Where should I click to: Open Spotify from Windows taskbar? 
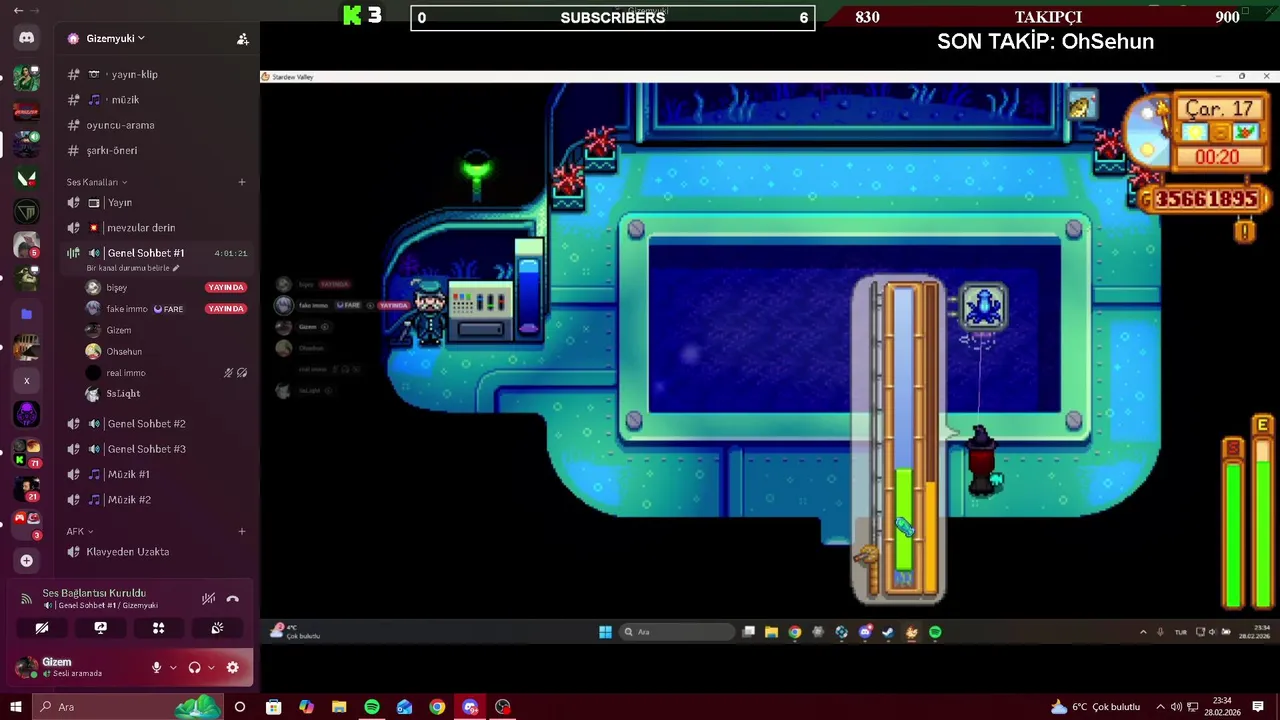click(372, 707)
